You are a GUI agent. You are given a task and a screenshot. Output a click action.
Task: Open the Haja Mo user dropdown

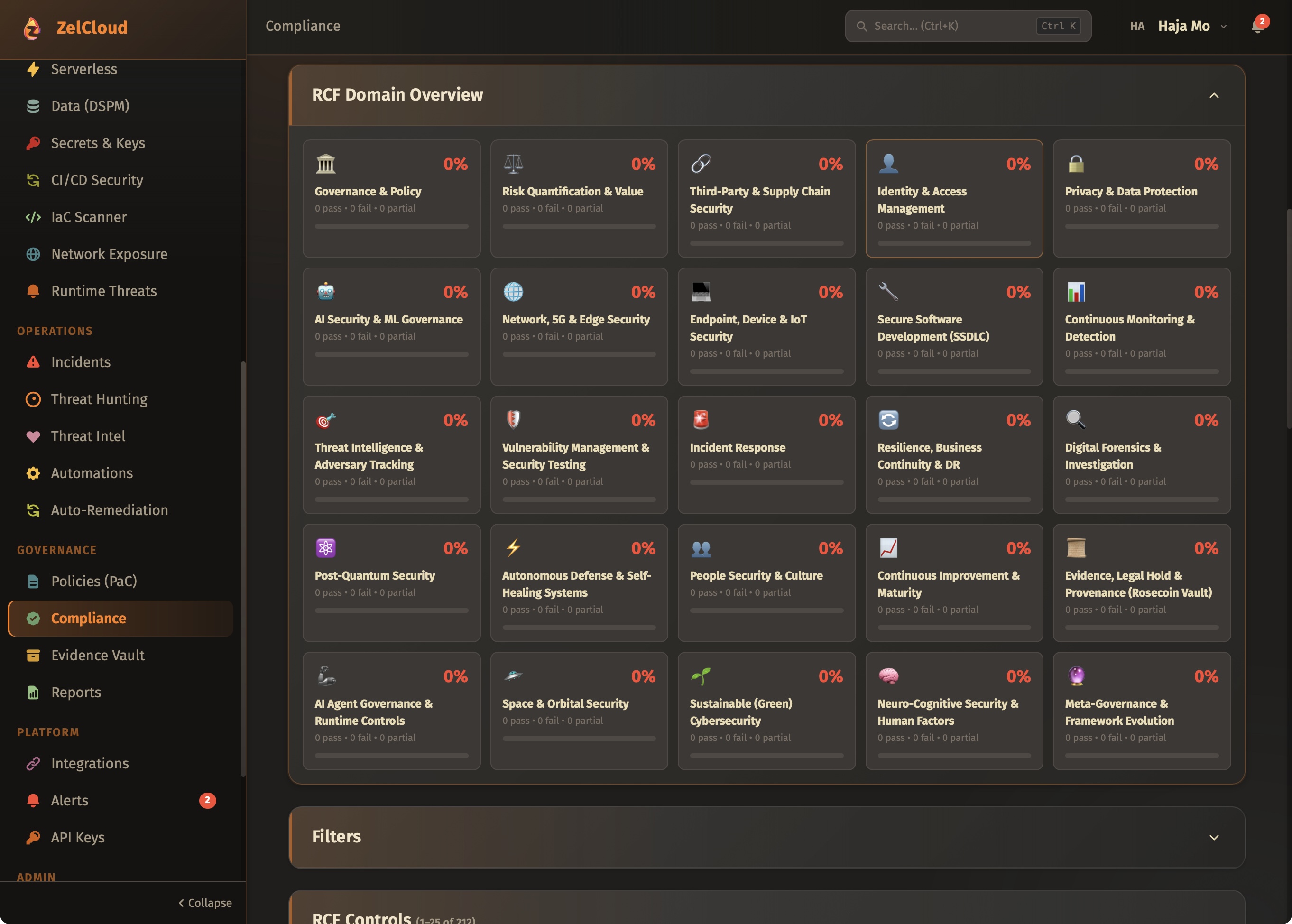1192,26
